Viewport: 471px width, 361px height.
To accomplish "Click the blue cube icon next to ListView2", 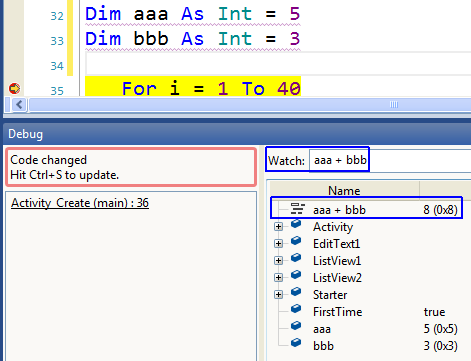I will pyautogui.click(x=296, y=275).
